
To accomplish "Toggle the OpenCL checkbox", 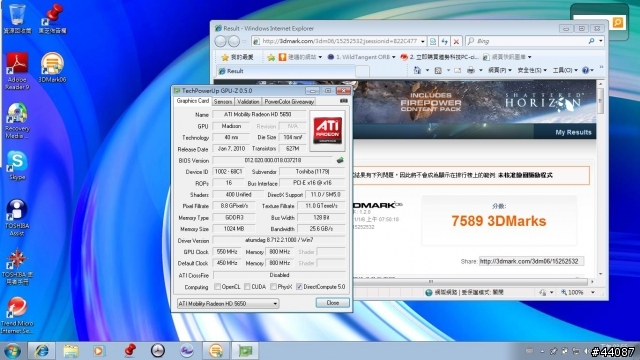I will click(218, 287).
